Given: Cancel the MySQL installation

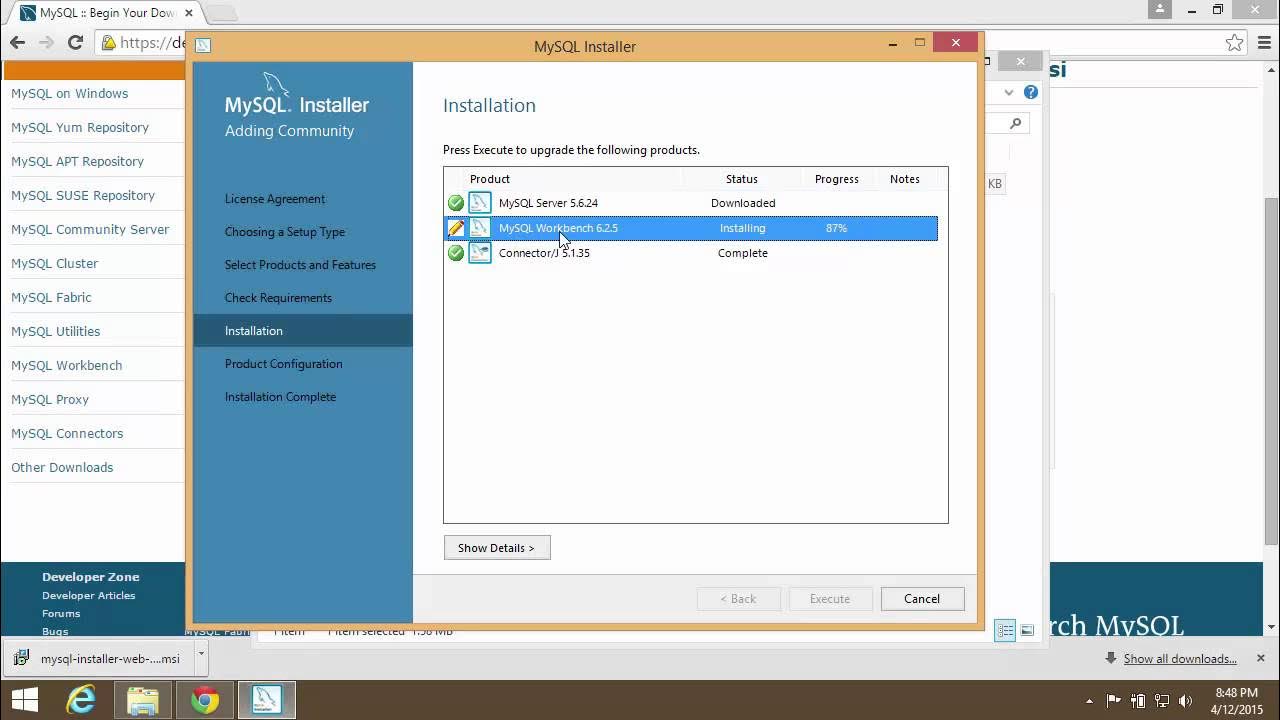Looking at the screenshot, I should tap(922, 599).
